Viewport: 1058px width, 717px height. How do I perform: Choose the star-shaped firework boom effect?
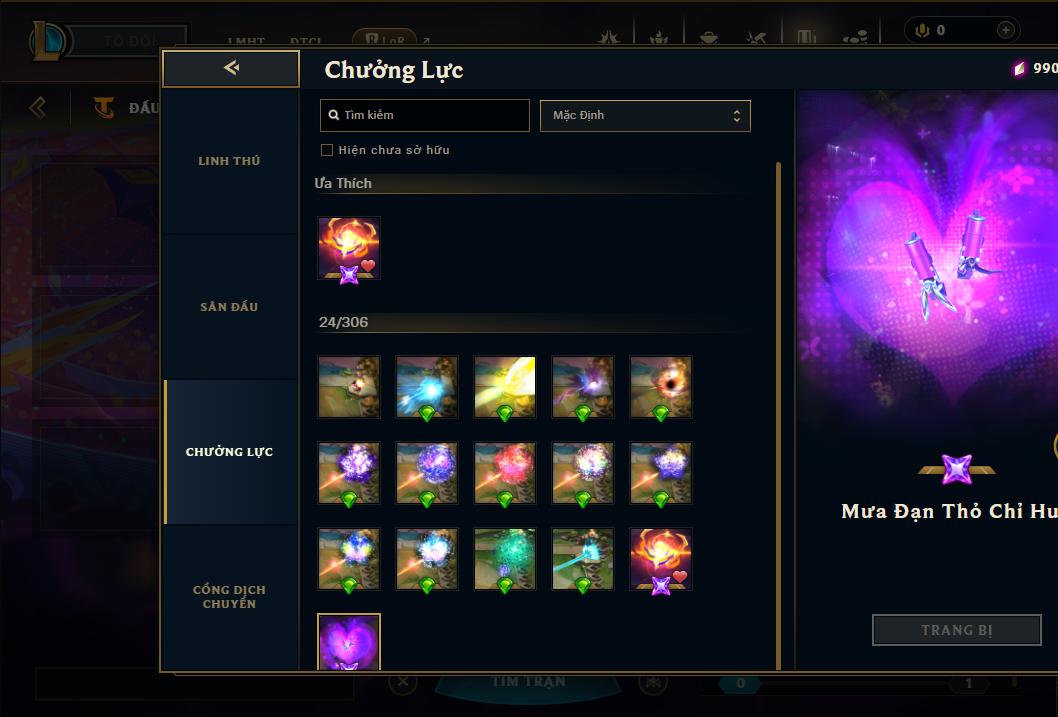(661, 473)
